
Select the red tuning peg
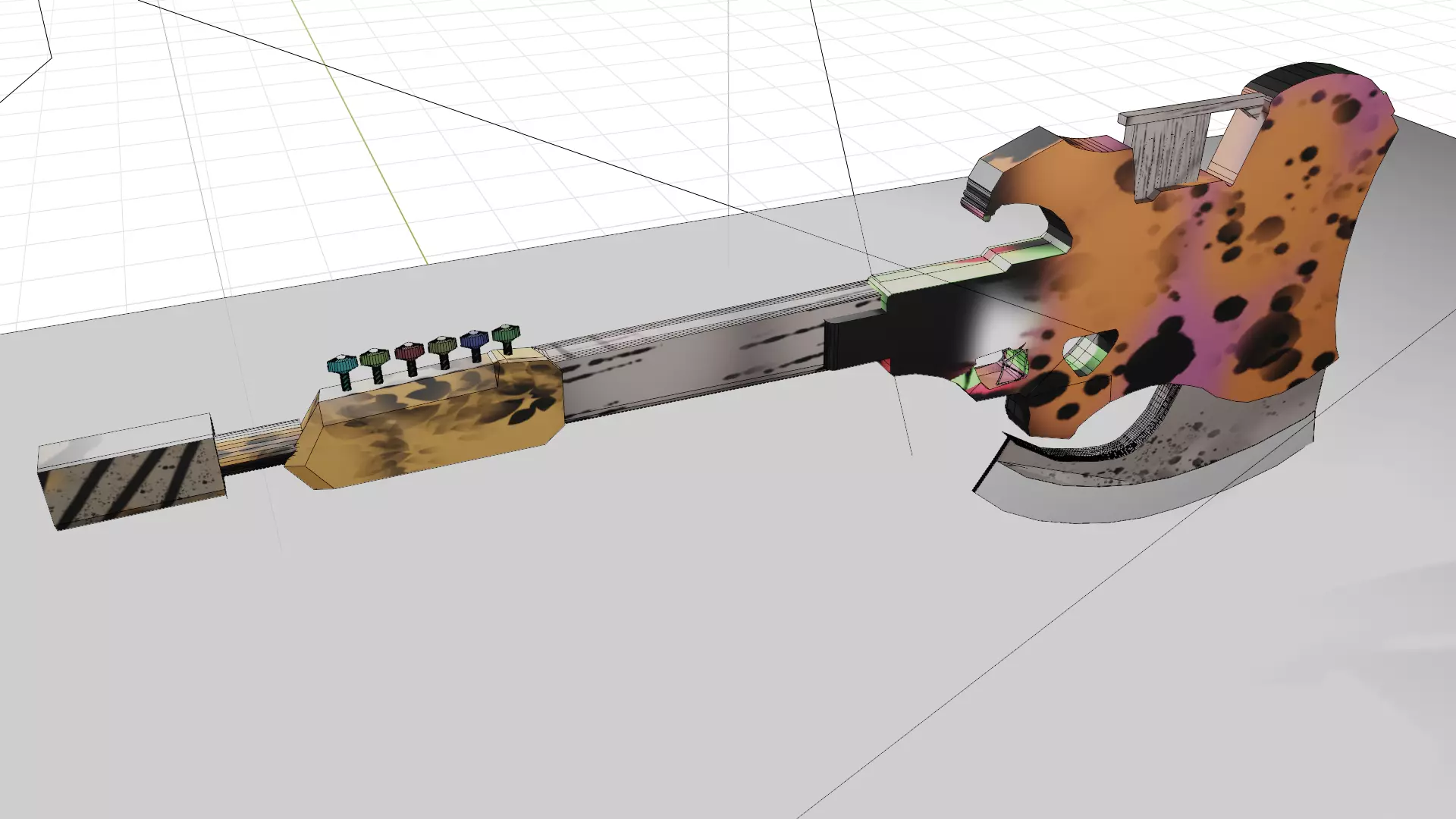coord(409,353)
